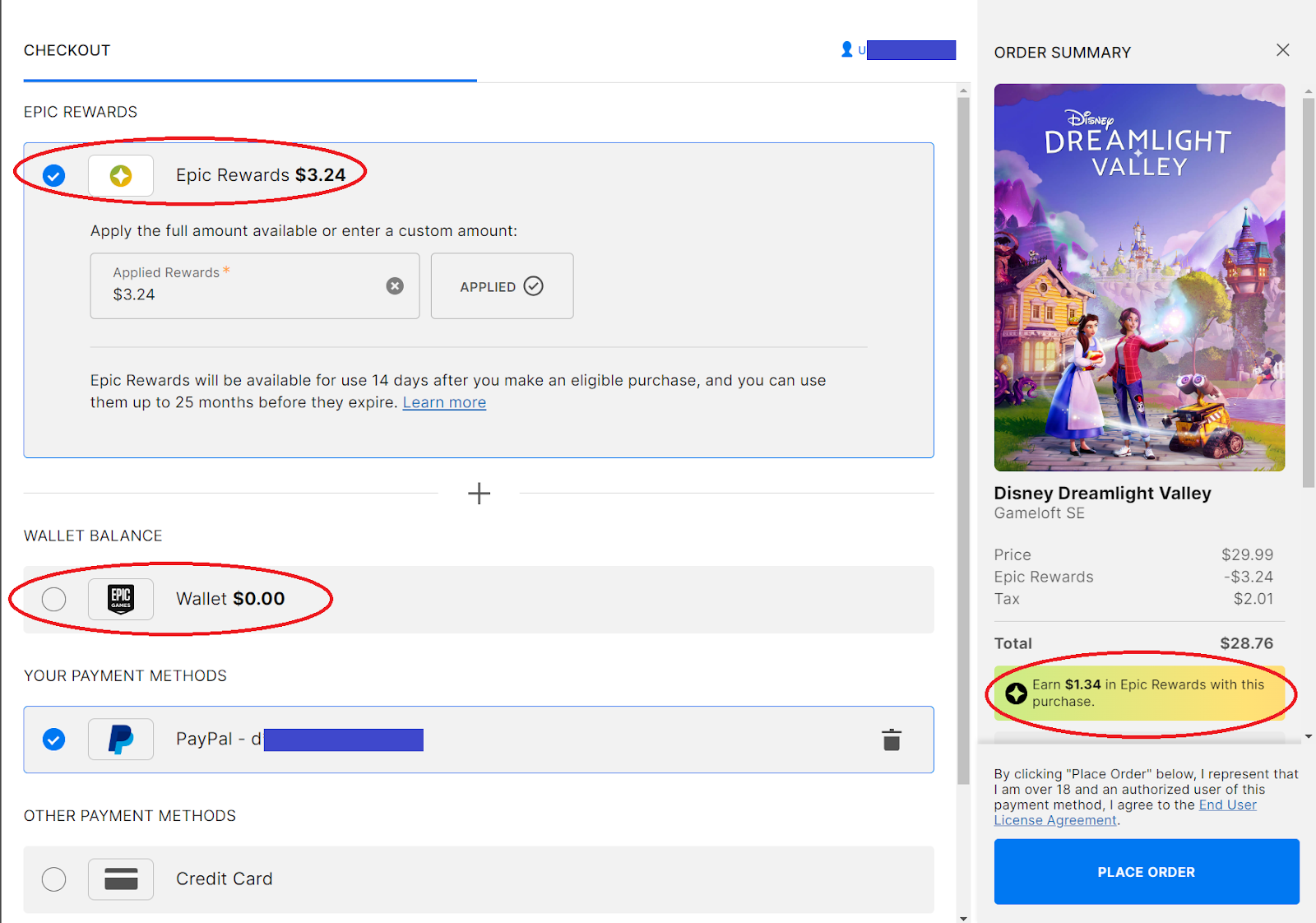
Task: Select the Credit Card radio button
Action: (54, 879)
